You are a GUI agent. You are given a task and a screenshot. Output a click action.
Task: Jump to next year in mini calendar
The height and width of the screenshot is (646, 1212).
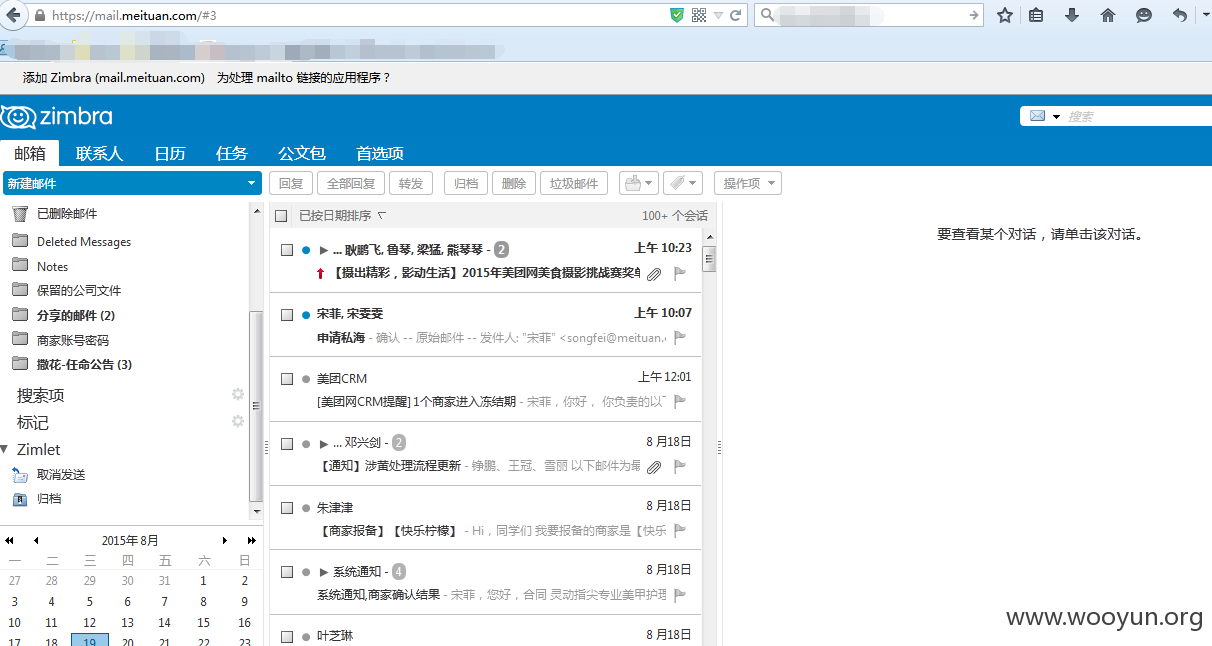click(x=252, y=540)
